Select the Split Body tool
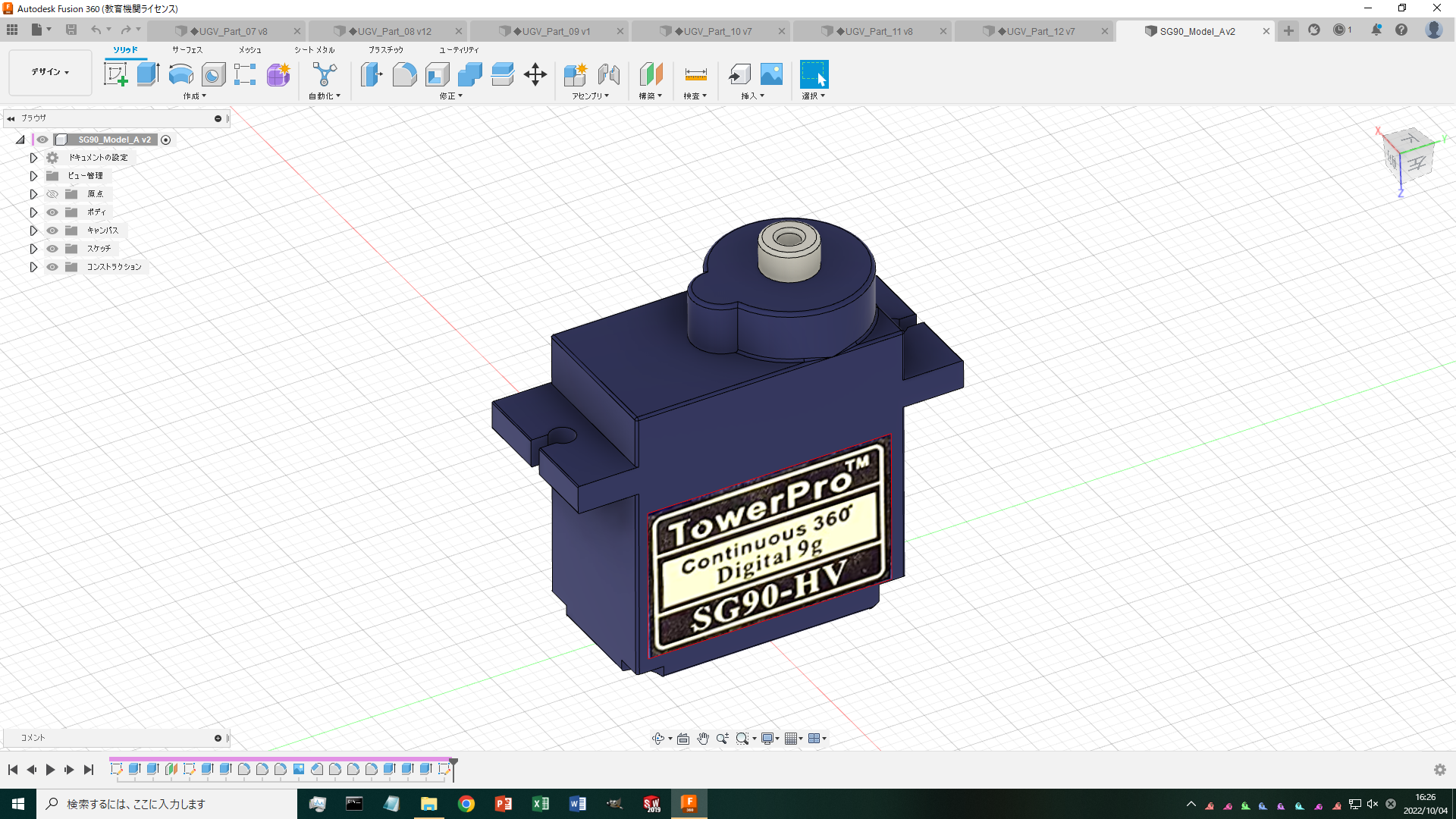The height and width of the screenshot is (819, 1456). (503, 74)
